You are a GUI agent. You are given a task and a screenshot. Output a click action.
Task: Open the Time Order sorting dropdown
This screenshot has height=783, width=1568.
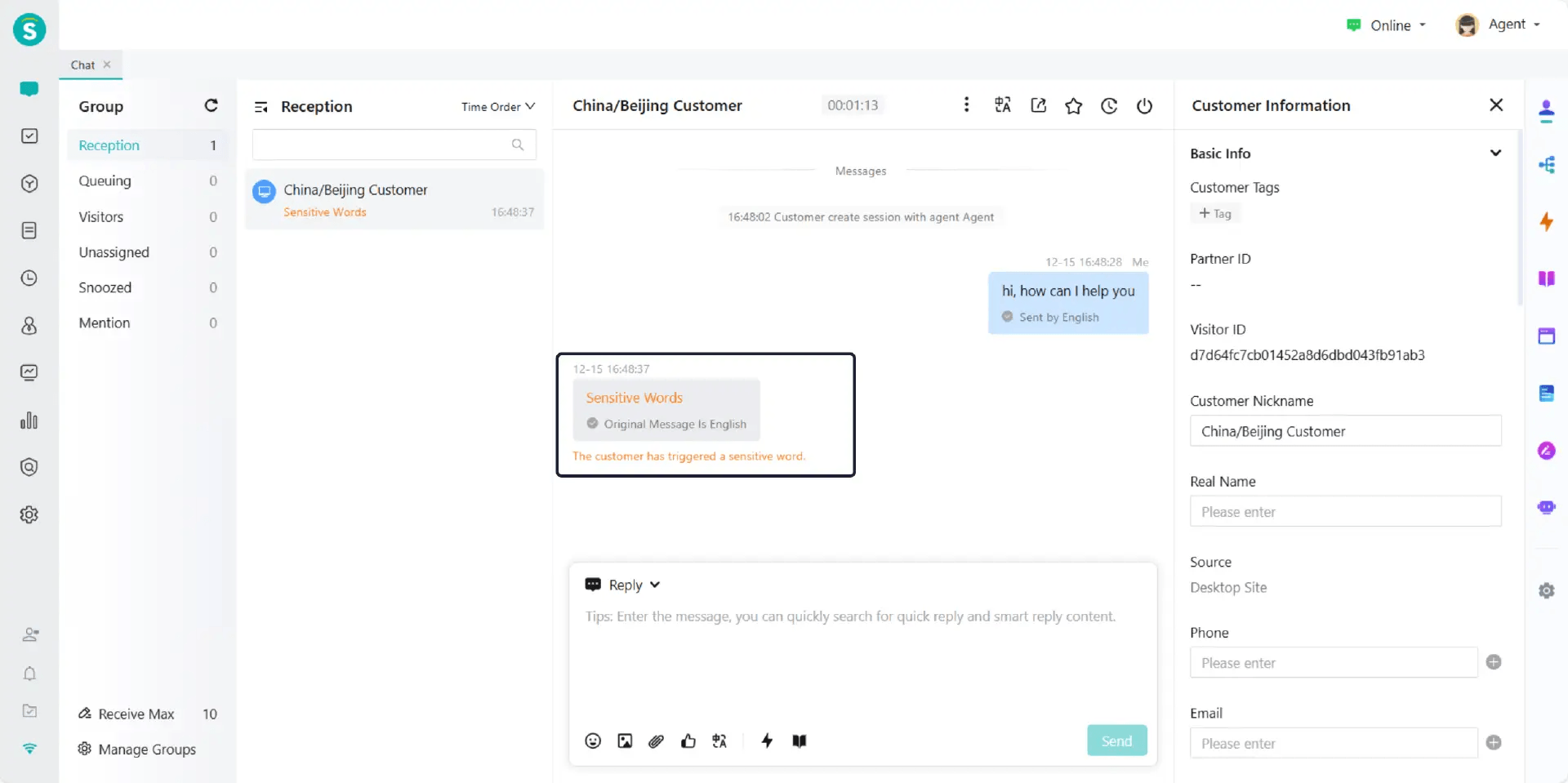coord(497,107)
